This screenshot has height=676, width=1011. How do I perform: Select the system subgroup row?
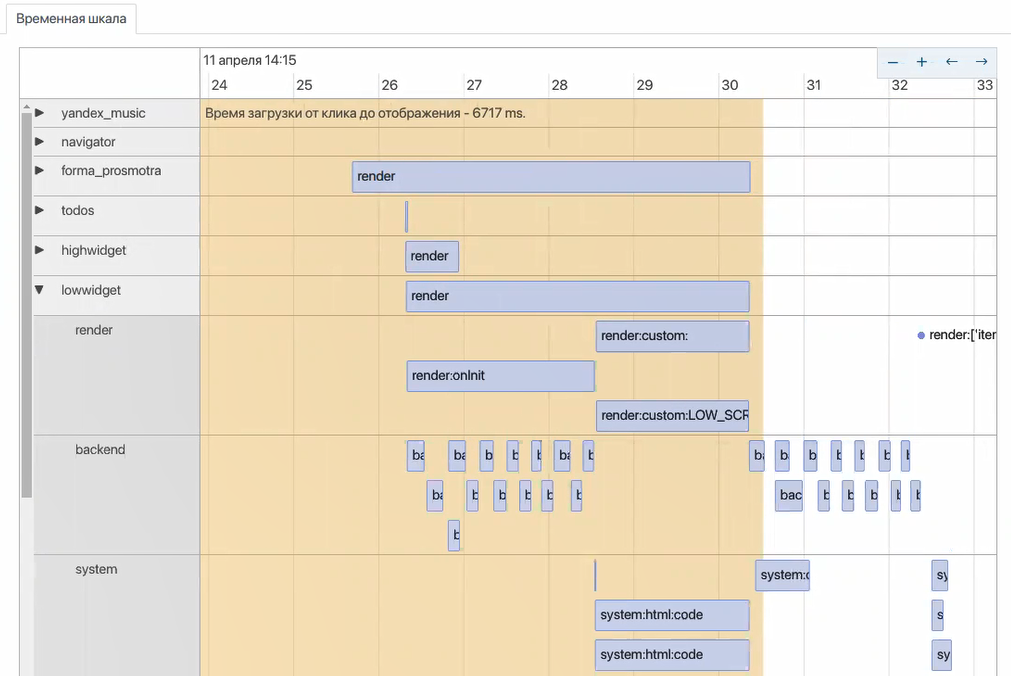pos(117,615)
